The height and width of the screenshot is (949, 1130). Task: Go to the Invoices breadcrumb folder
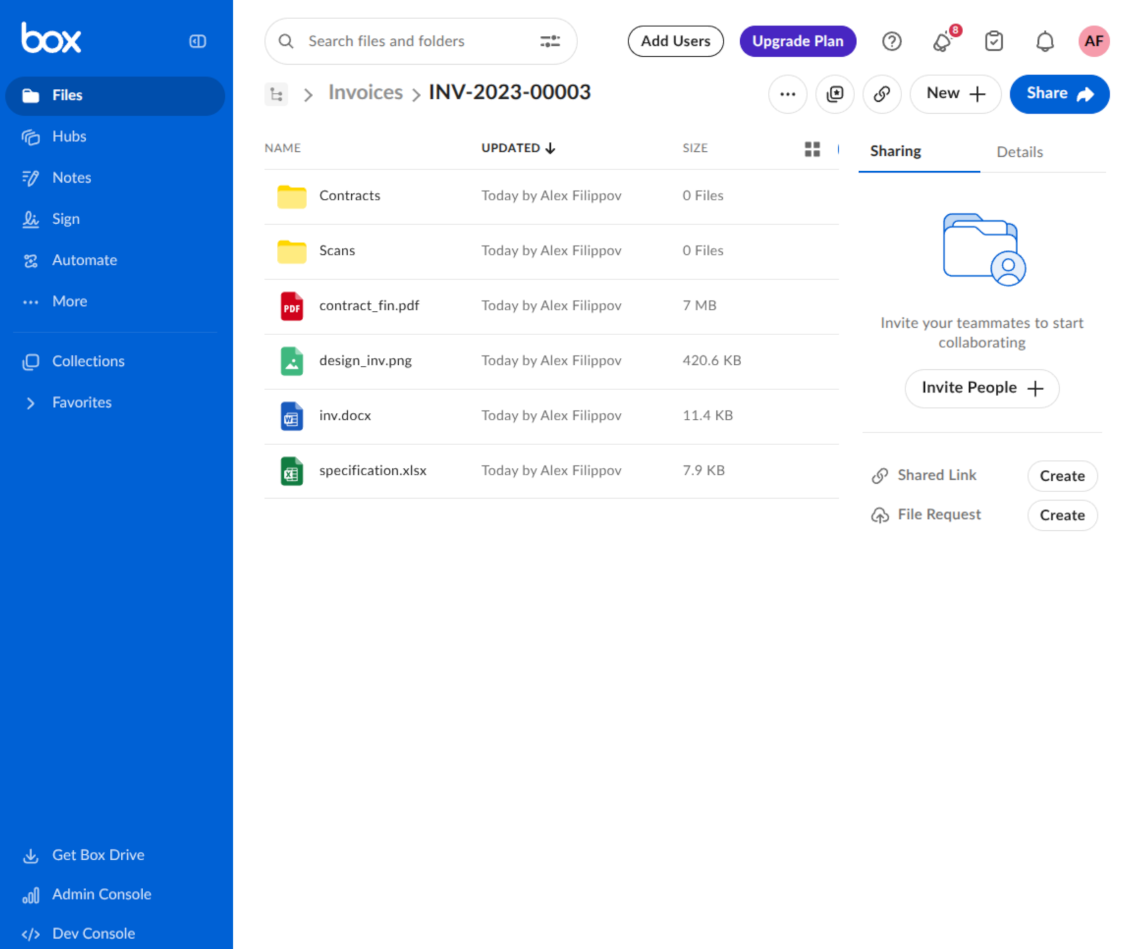point(365,92)
